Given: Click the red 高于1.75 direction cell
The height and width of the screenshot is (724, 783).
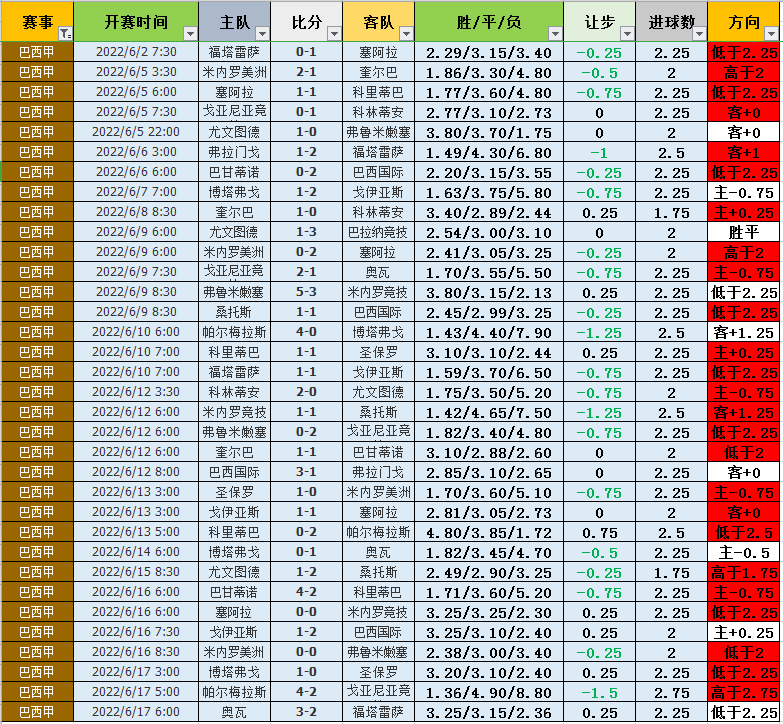Looking at the screenshot, I should [x=744, y=572].
